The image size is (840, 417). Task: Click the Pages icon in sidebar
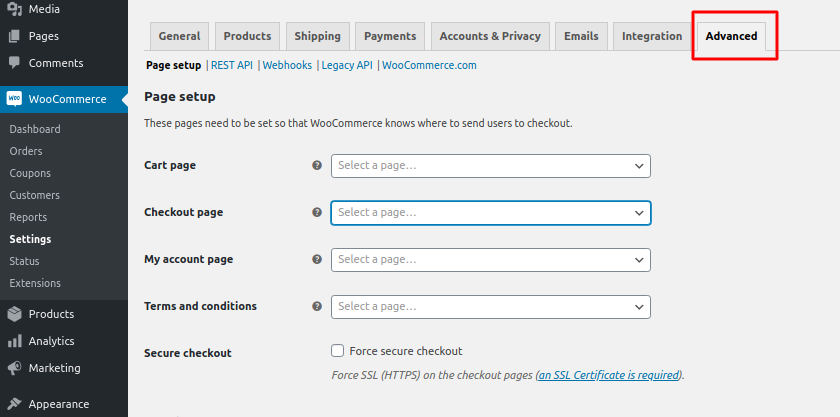tap(15, 36)
